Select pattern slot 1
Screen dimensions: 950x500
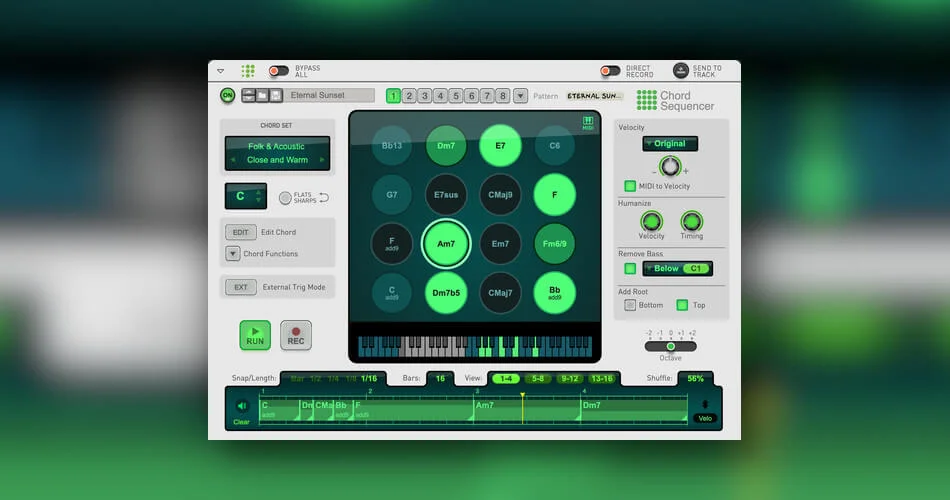point(393,96)
